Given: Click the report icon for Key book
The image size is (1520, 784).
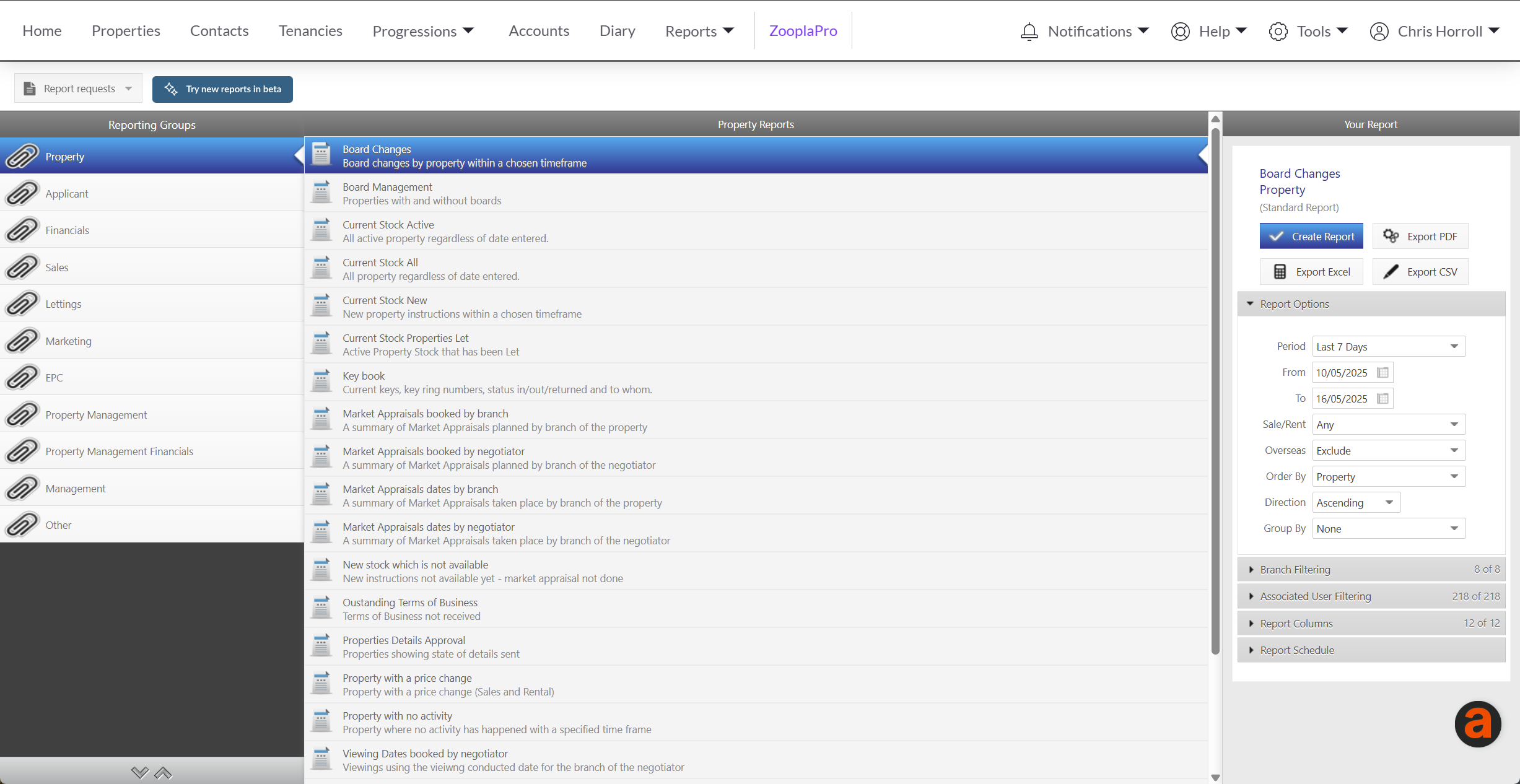Looking at the screenshot, I should (x=321, y=381).
